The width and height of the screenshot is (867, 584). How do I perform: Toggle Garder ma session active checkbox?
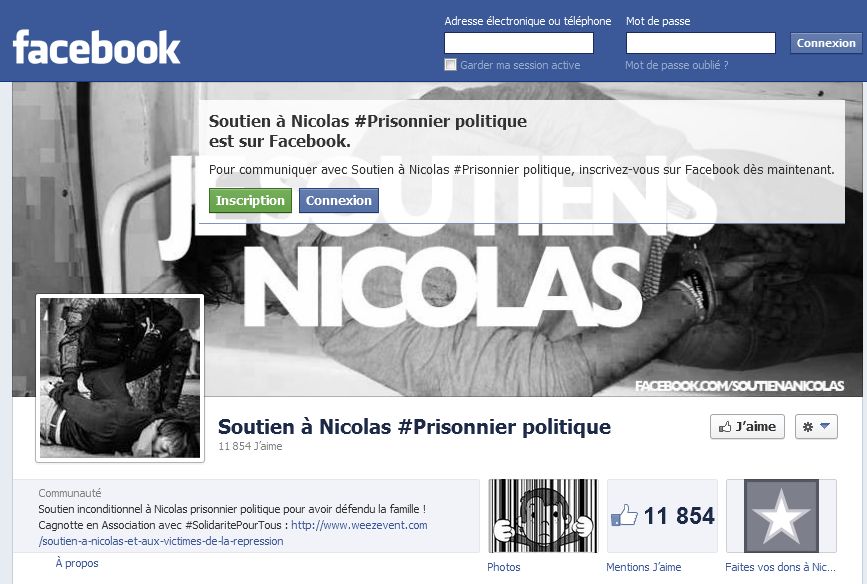pos(450,65)
